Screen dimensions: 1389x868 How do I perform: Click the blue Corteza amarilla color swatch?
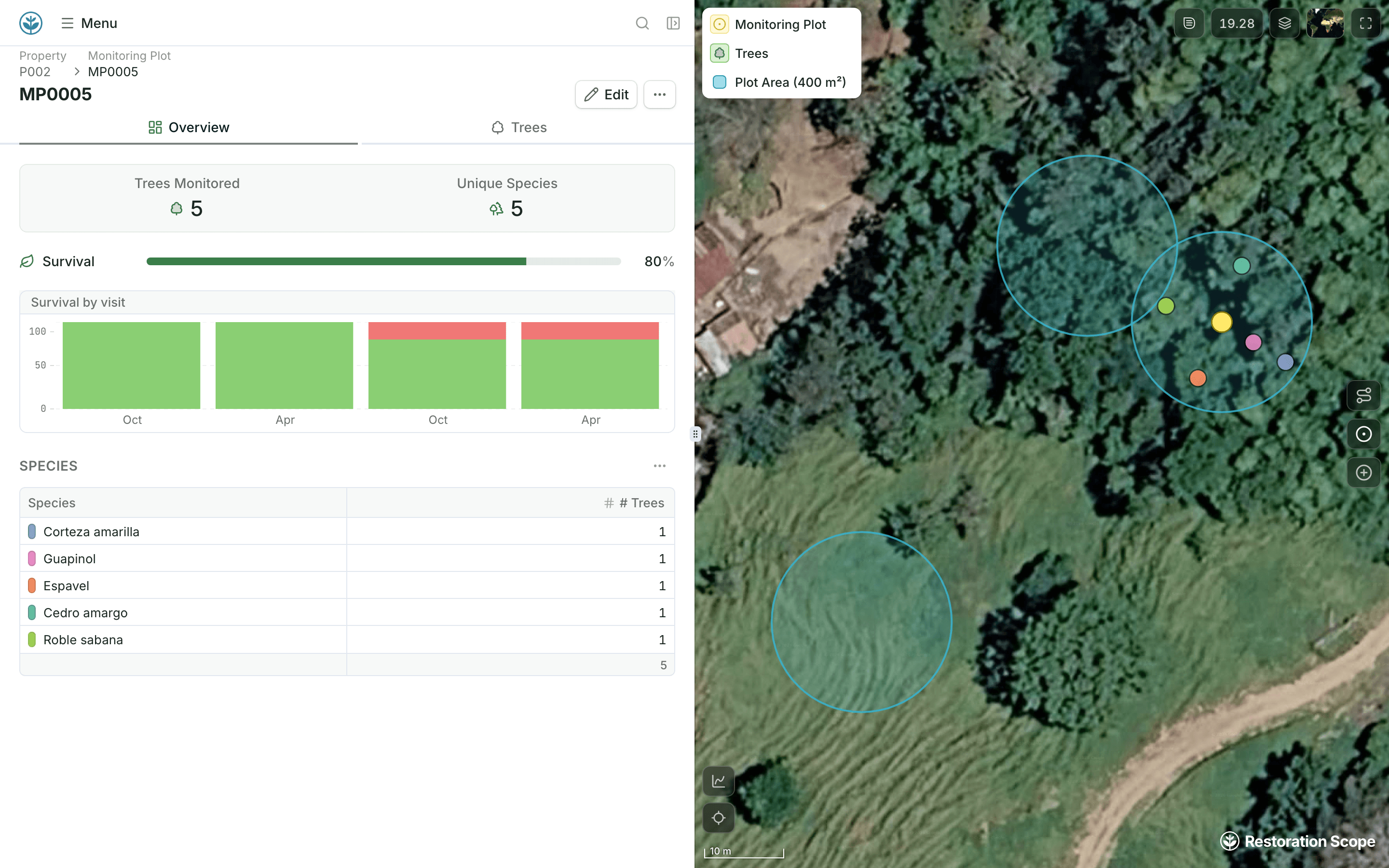(x=32, y=531)
